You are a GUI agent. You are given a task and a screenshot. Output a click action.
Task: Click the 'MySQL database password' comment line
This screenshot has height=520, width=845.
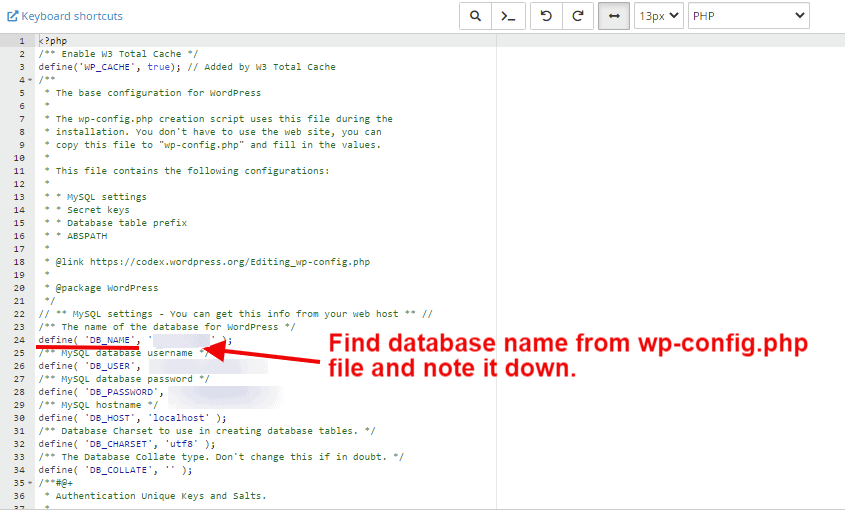tap(124, 379)
